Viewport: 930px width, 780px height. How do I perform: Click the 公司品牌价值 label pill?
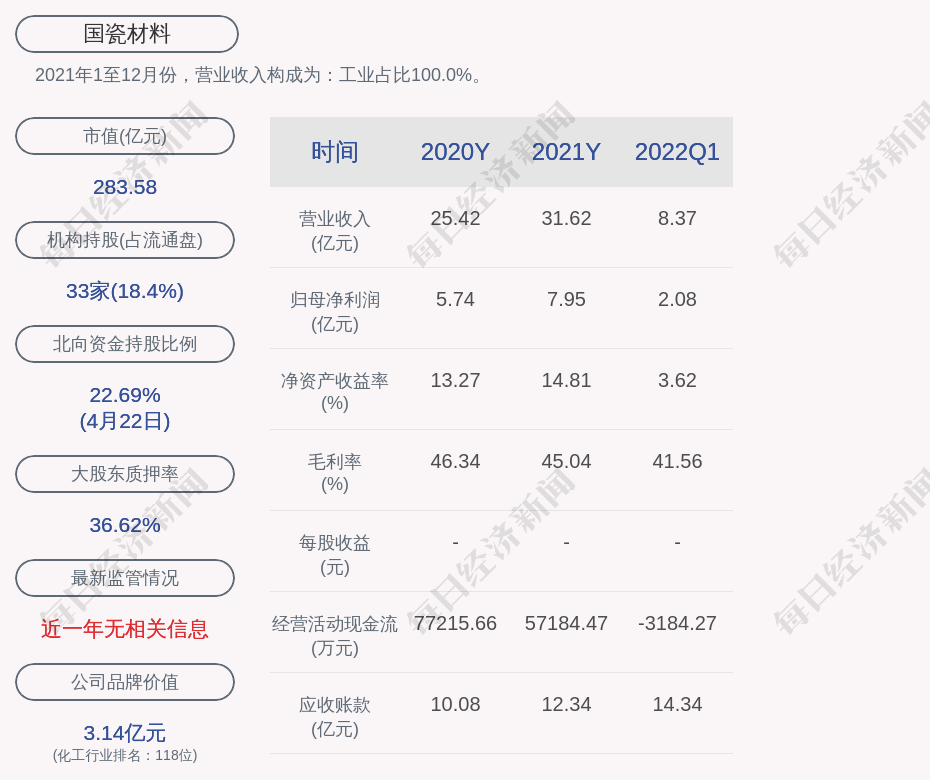point(125,682)
